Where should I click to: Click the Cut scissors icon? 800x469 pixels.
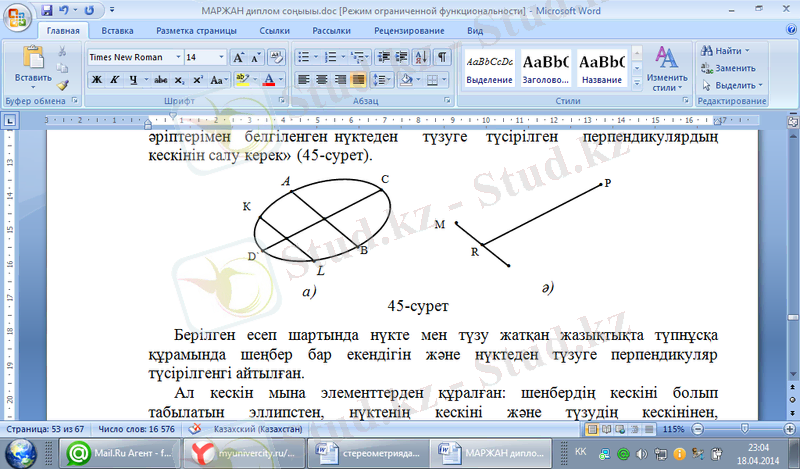[63, 51]
